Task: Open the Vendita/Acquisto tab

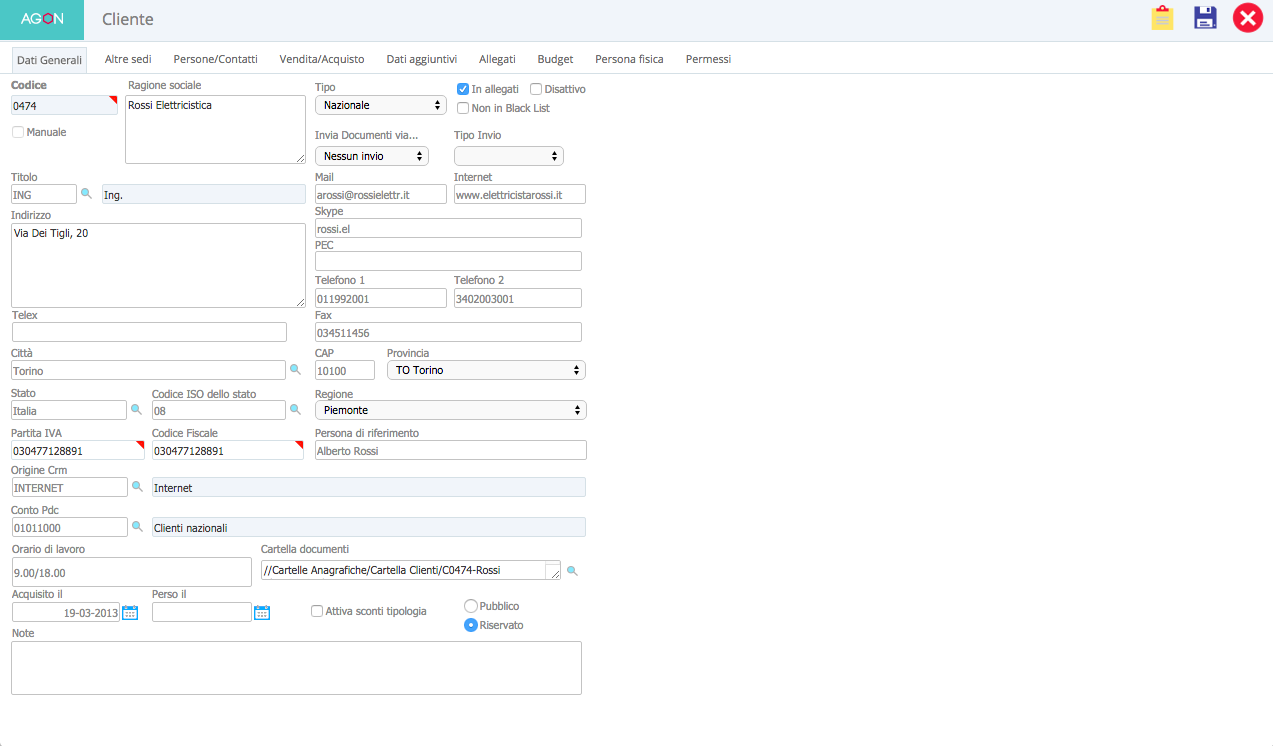Action: coord(322,59)
